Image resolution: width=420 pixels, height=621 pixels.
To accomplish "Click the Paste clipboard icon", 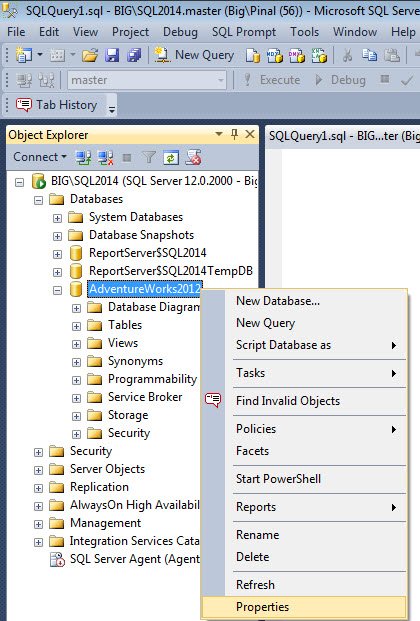I will [392, 55].
